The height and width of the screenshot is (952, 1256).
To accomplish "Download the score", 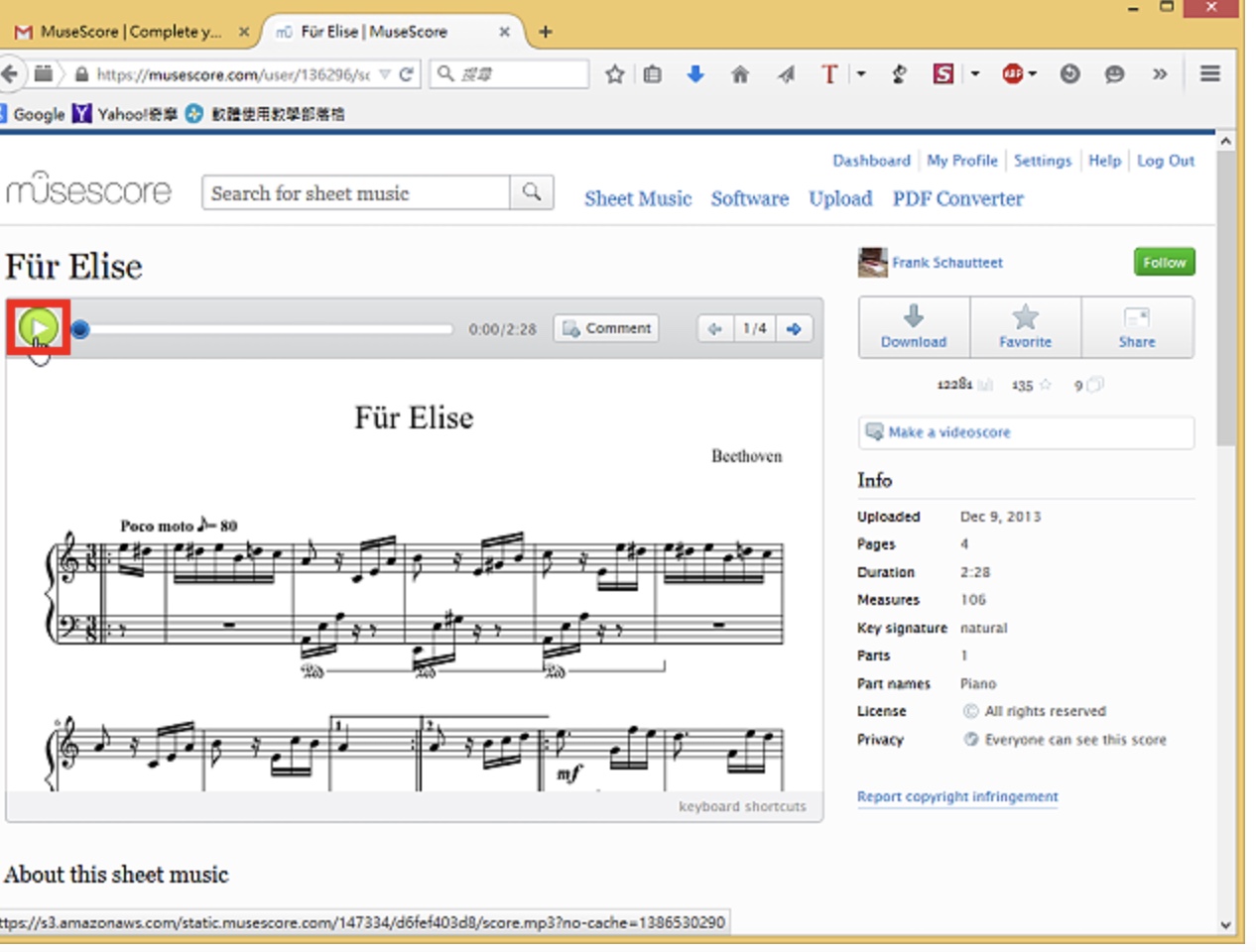I will click(x=914, y=327).
